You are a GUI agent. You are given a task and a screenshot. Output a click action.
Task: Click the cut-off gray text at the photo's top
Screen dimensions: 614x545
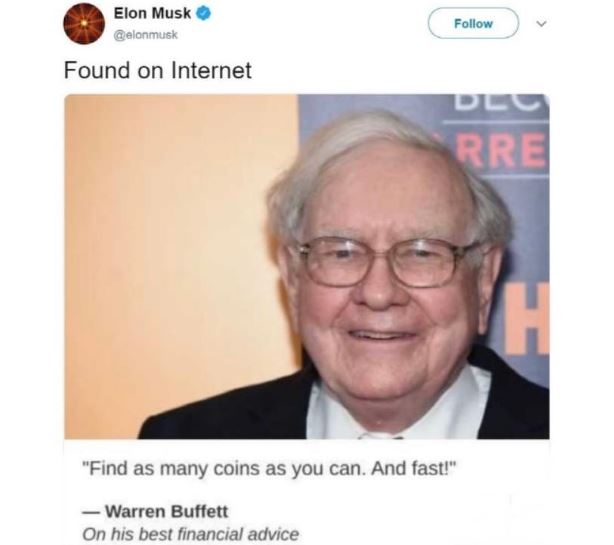(x=502, y=103)
